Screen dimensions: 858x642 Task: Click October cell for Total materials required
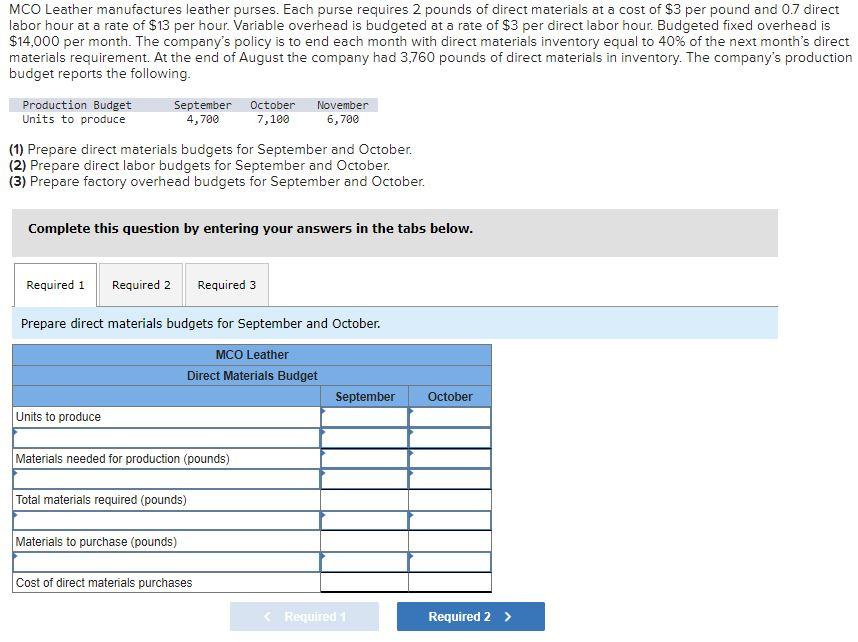tap(450, 500)
